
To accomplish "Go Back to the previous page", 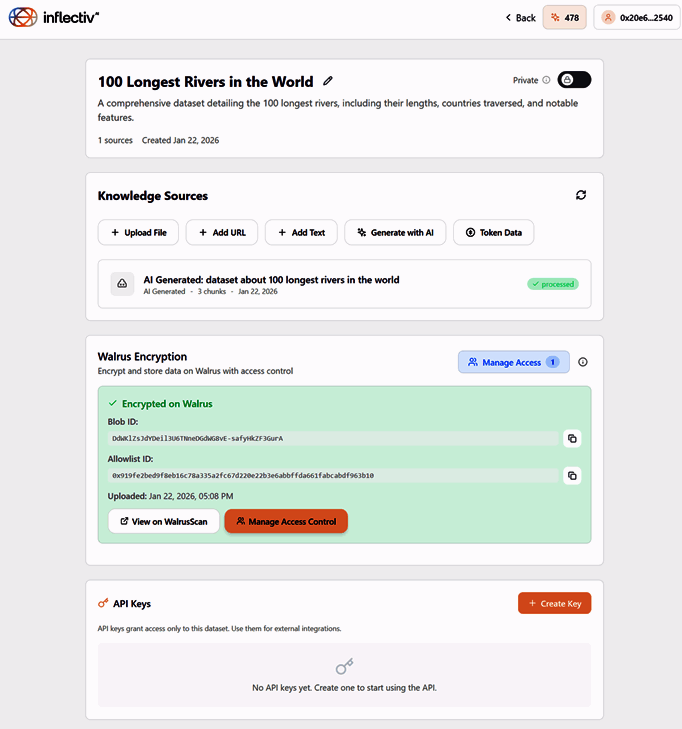I will tap(520, 18).
